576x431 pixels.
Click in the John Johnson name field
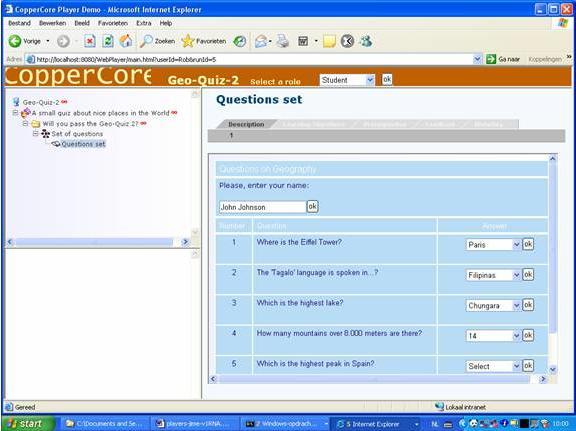262,207
